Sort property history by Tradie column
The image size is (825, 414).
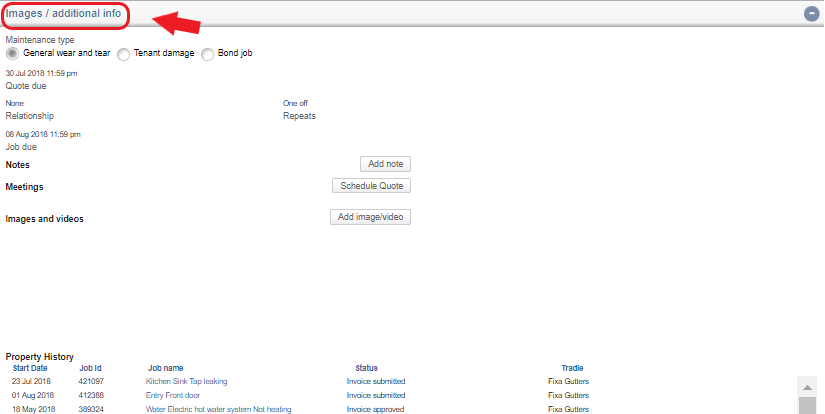tap(572, 368)
